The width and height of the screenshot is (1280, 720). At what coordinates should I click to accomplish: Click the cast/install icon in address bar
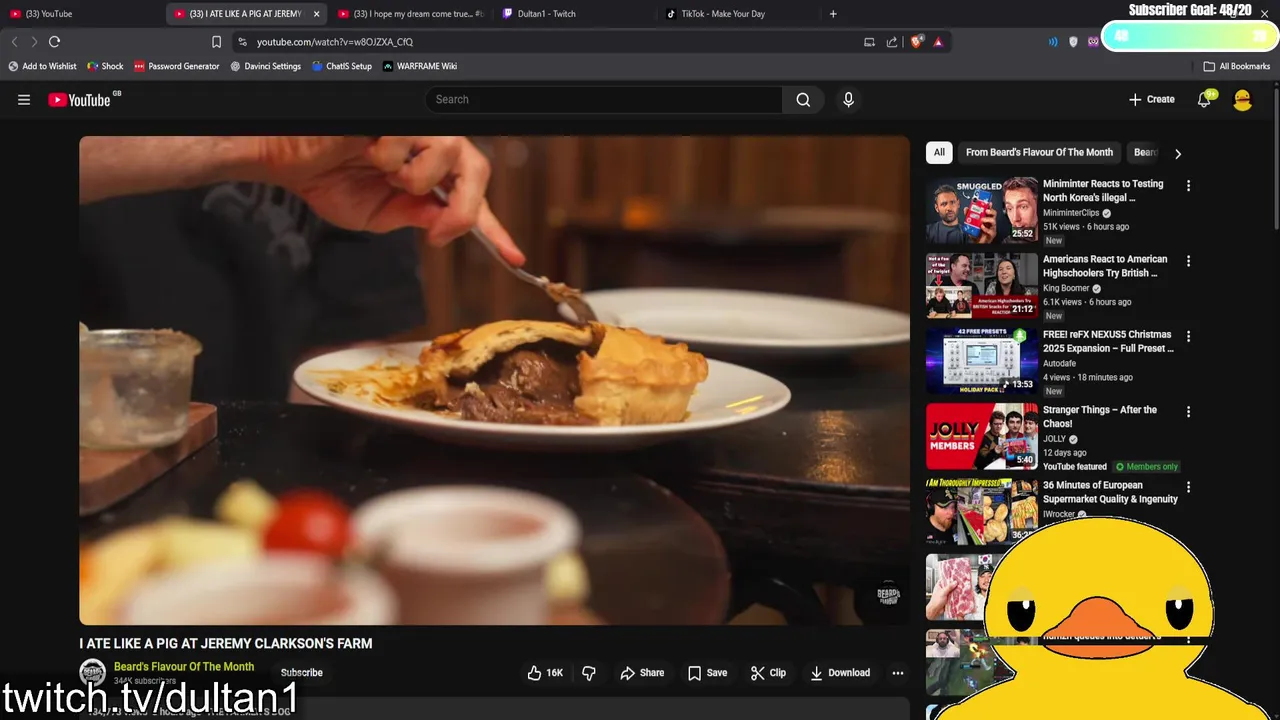869,42
